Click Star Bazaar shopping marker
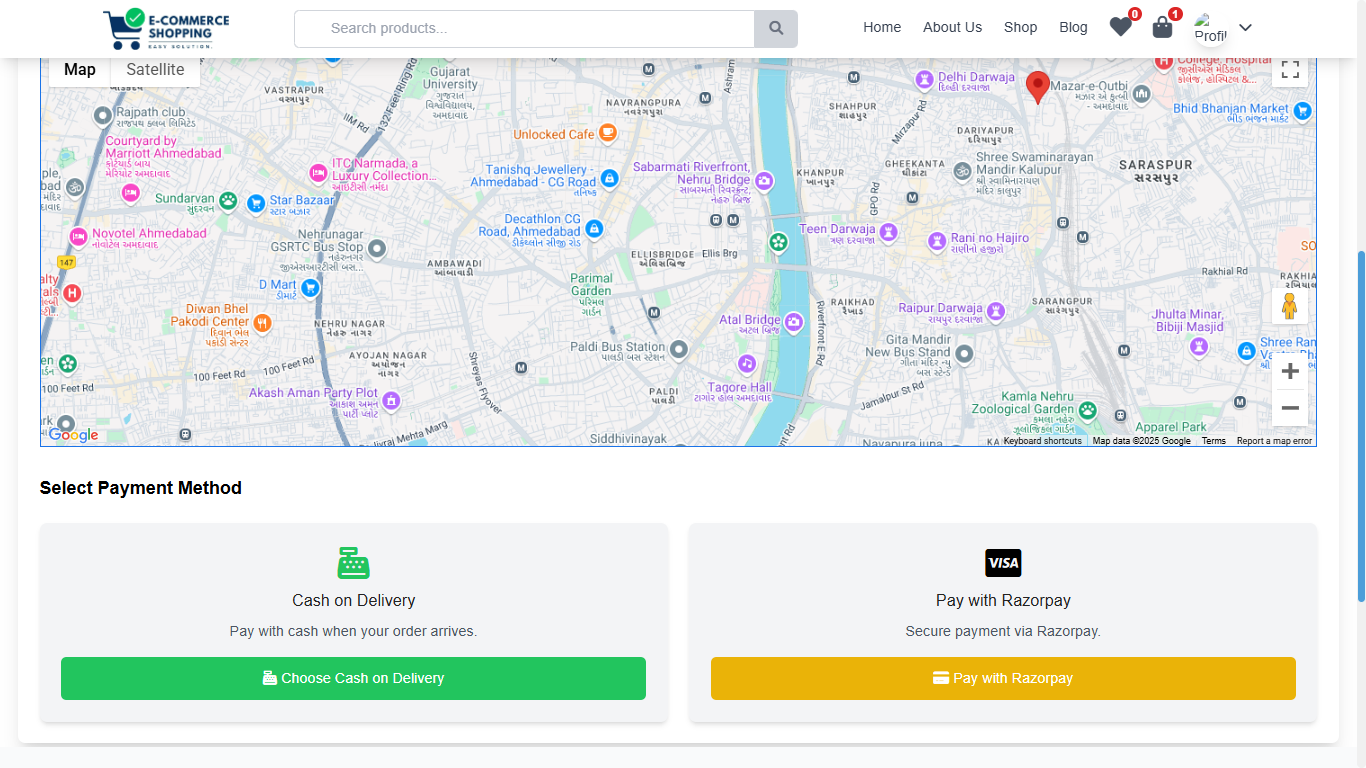 pos(256,203)
